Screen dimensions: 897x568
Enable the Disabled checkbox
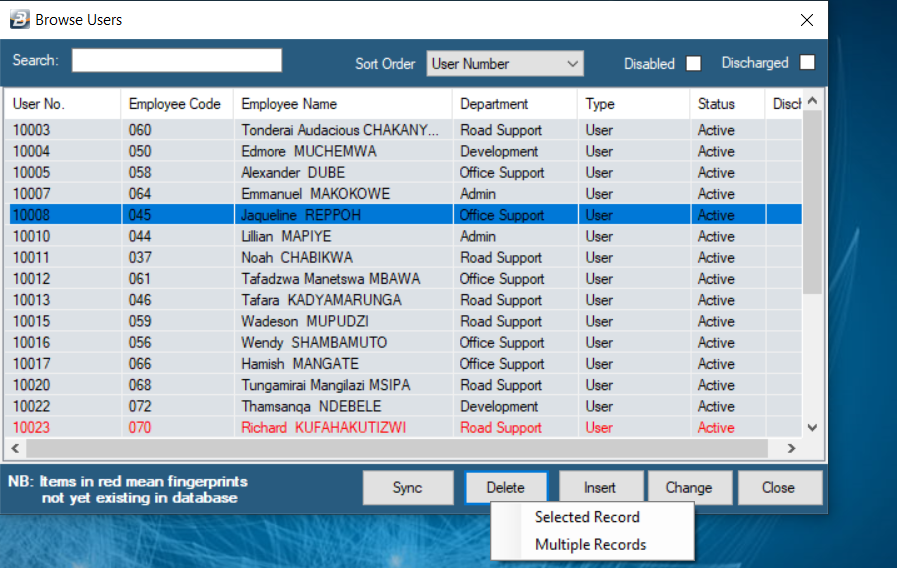[x=693, y=63]
